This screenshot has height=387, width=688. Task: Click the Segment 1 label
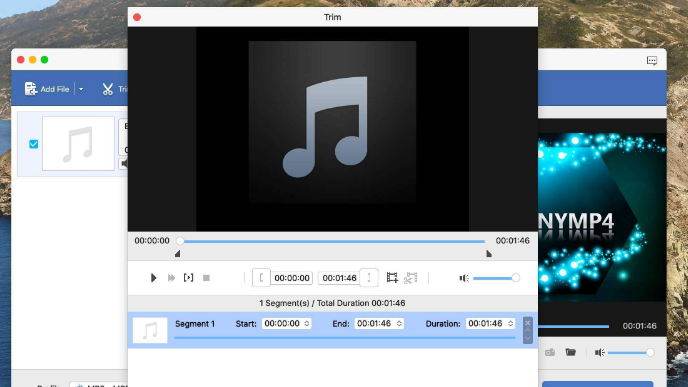pyautogui.click(x=195, y=324)
